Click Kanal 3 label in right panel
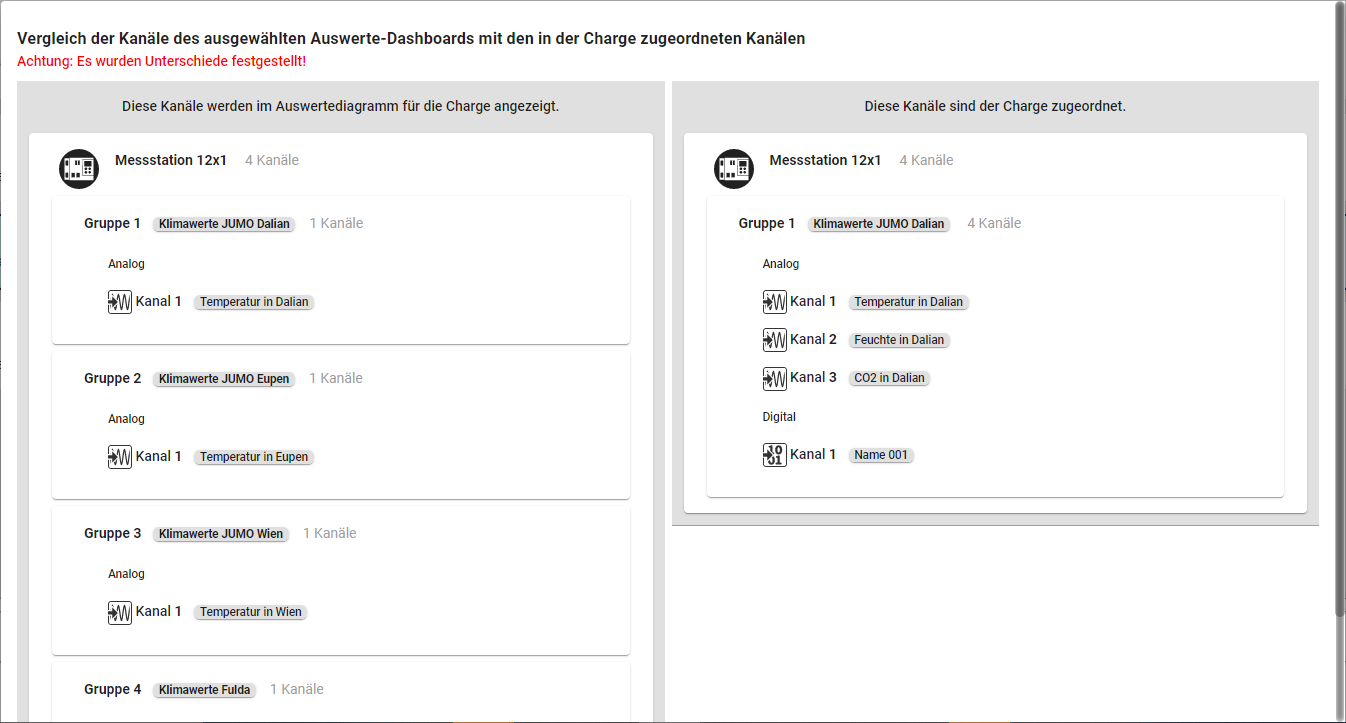The height and width of the screenshot is (723, 1346). pos(813,377)
